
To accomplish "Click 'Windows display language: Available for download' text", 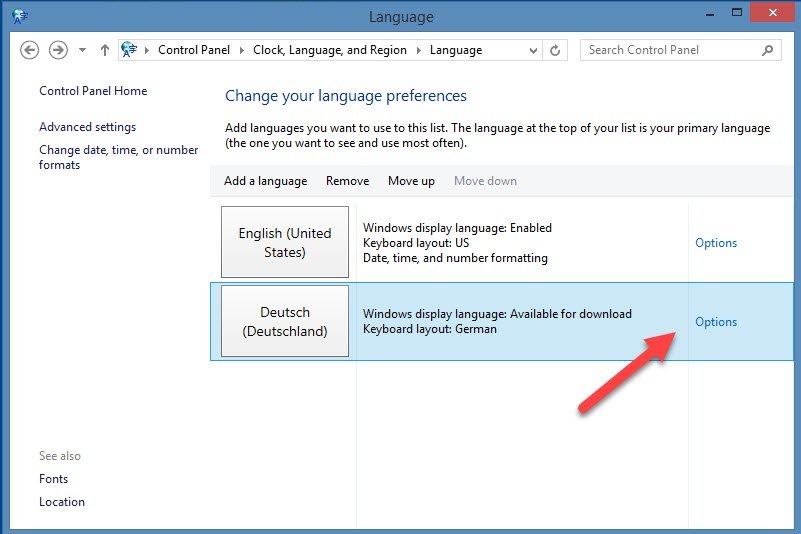I will click(x=497, y=314).
